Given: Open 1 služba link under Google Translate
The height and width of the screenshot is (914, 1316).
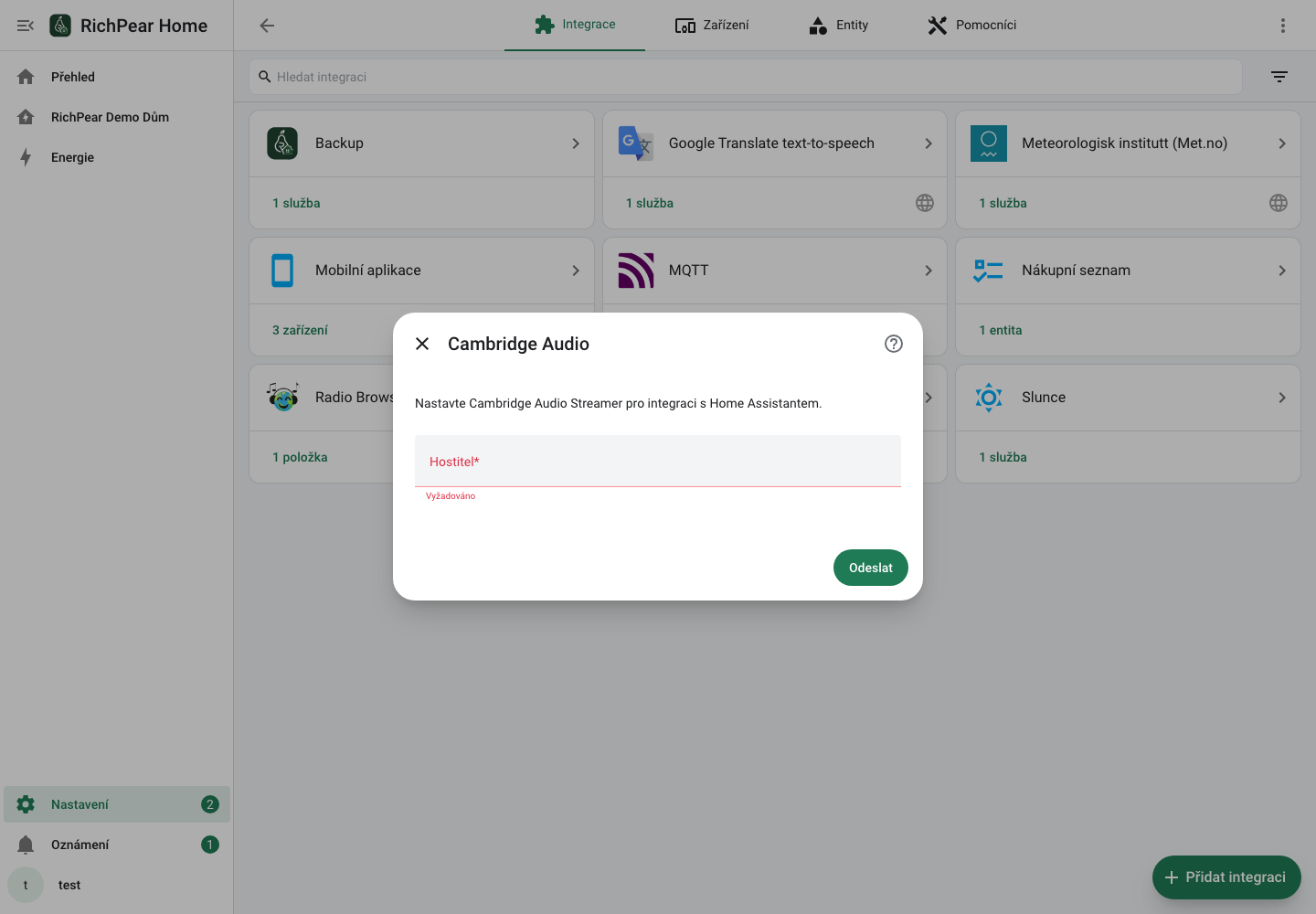Looking at the screenshot, I should (x=650, y=203).
